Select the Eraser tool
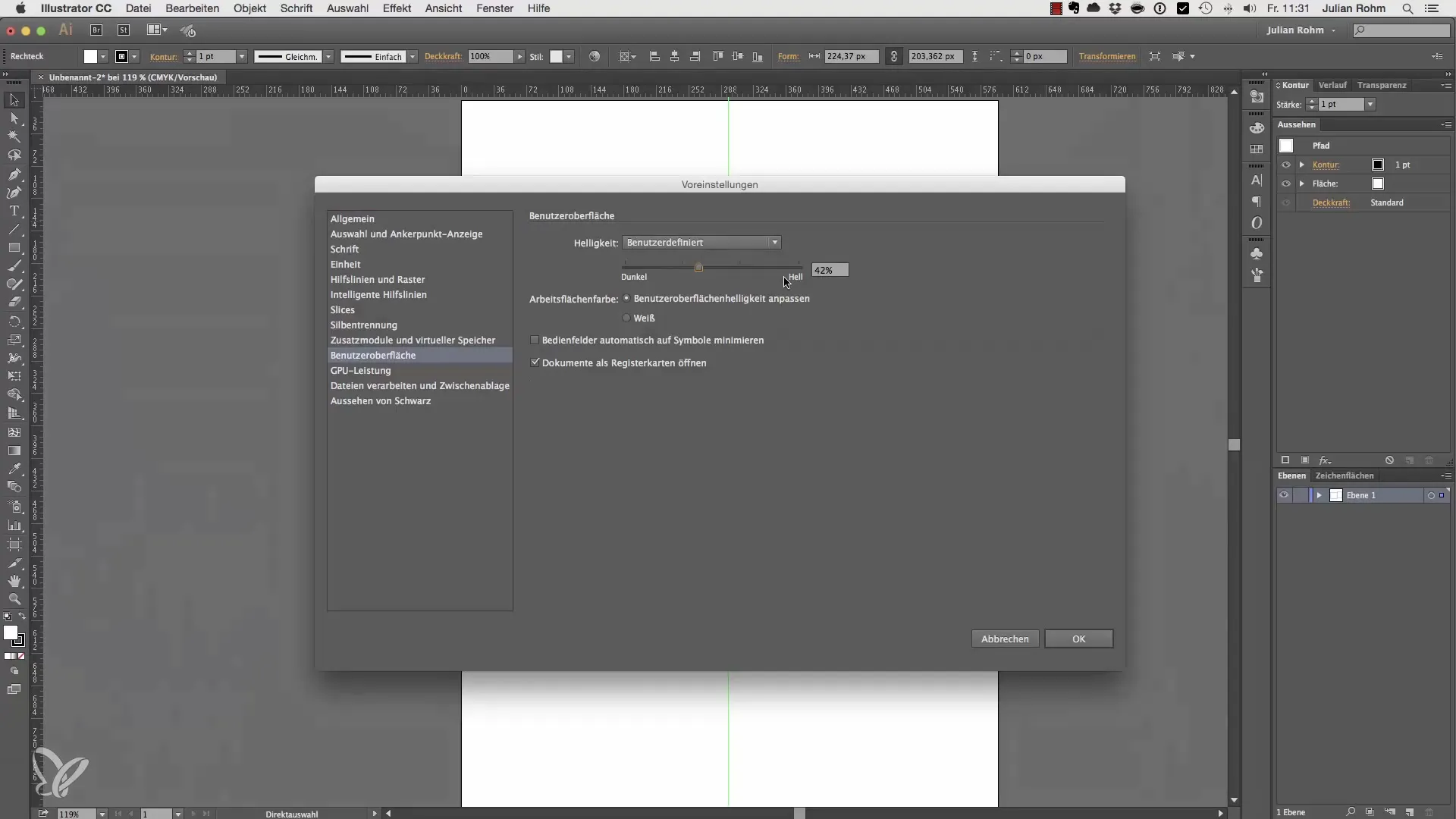This screenshot has height=819, width=1456. 14,302
